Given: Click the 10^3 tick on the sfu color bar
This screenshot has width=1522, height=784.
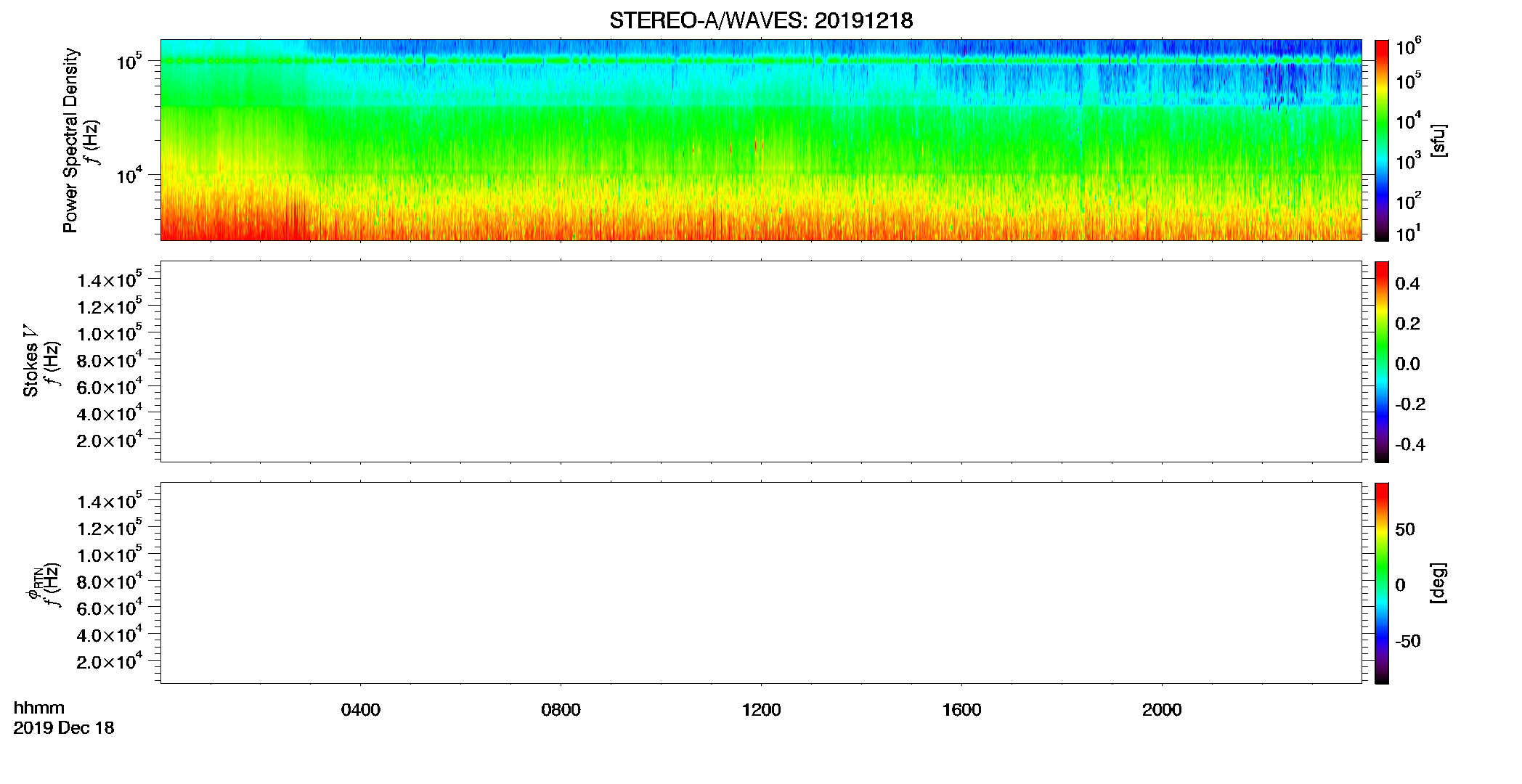Looking at the screenshot, I should 1408,160.
